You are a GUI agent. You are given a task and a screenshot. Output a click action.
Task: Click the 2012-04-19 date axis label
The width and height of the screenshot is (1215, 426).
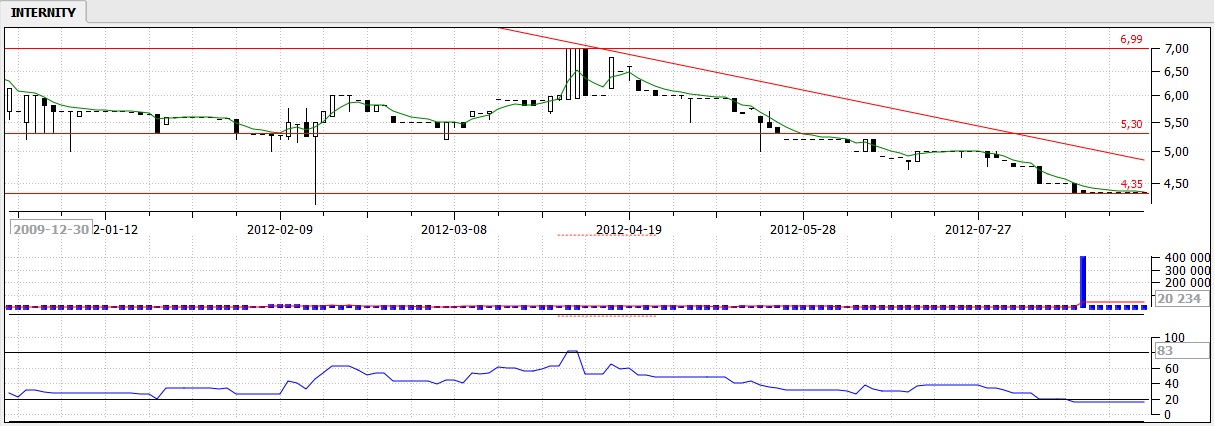[x=628, y=228]
